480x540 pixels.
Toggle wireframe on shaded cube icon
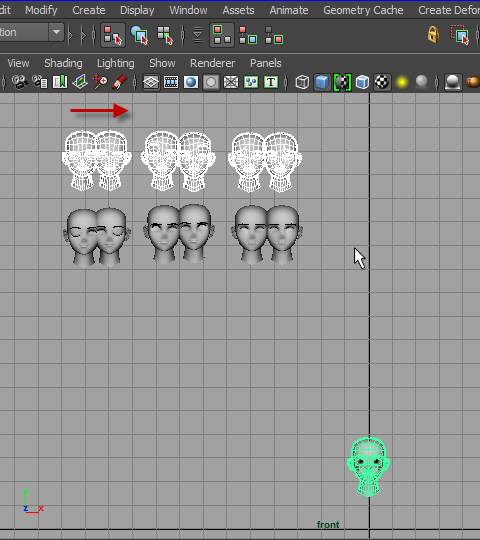tap(362, 82)
